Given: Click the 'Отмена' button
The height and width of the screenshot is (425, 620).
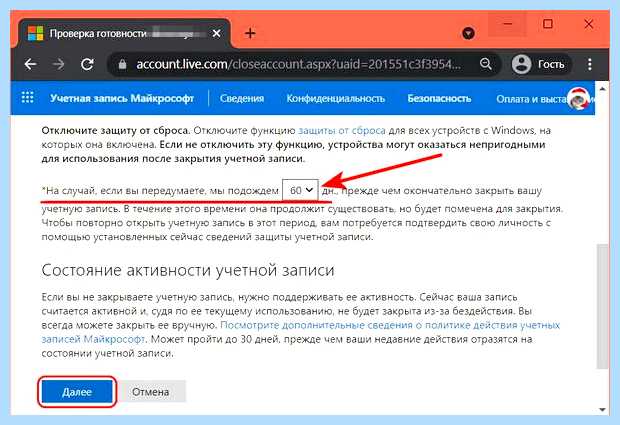Looking at the screenshot, I should click(x=151, y=392).
